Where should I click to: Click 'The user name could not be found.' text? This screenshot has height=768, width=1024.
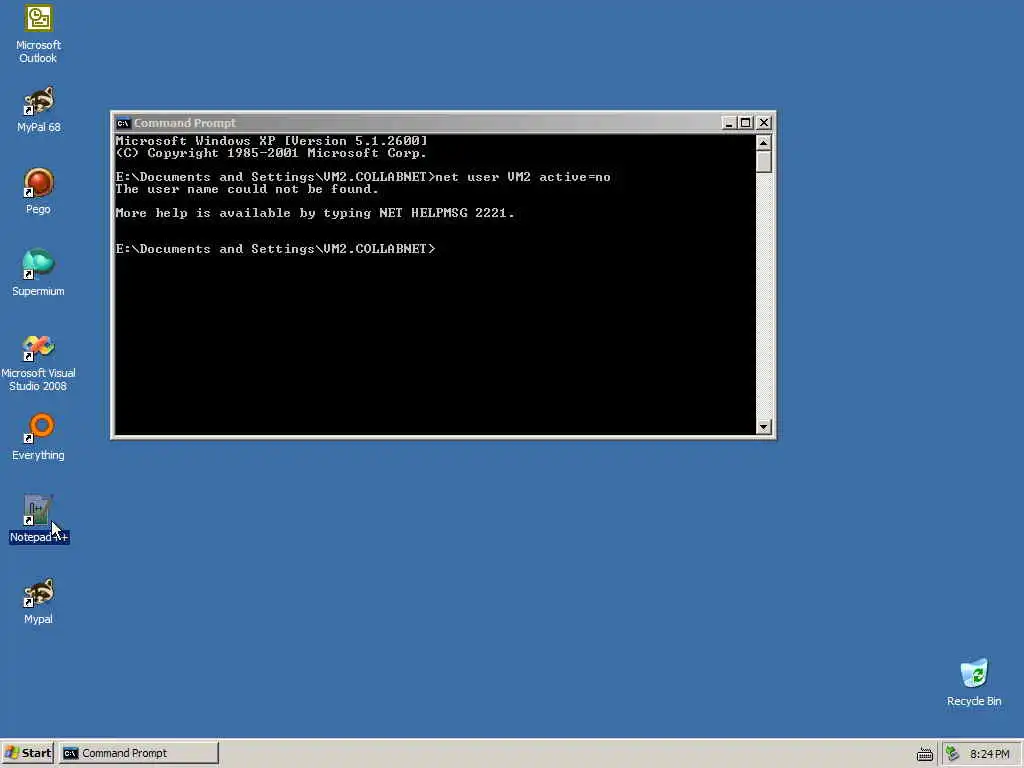tap(247, 189)
